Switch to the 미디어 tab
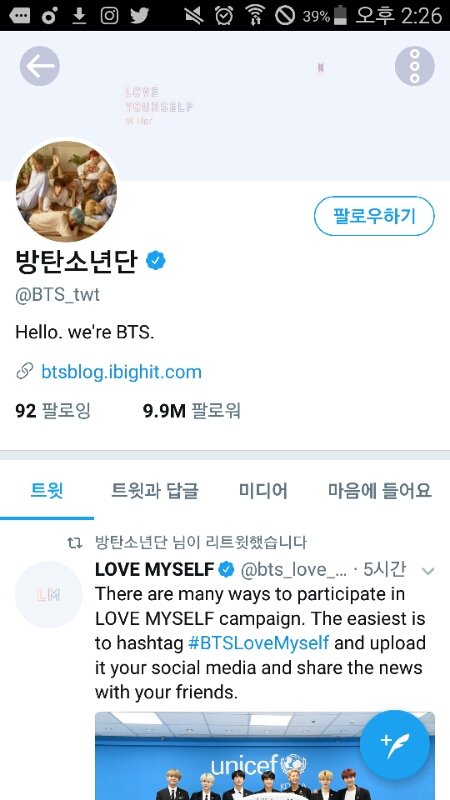This screenshot has height=800, width=450. (263, 491)
